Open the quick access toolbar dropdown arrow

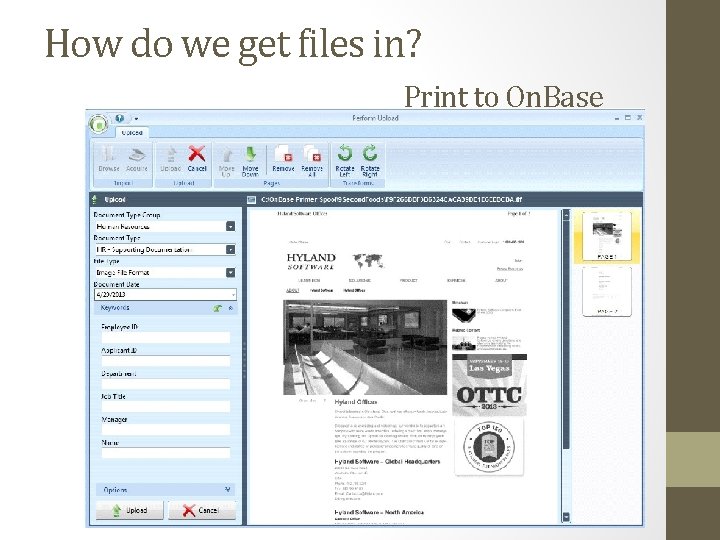tap(136, 118)
